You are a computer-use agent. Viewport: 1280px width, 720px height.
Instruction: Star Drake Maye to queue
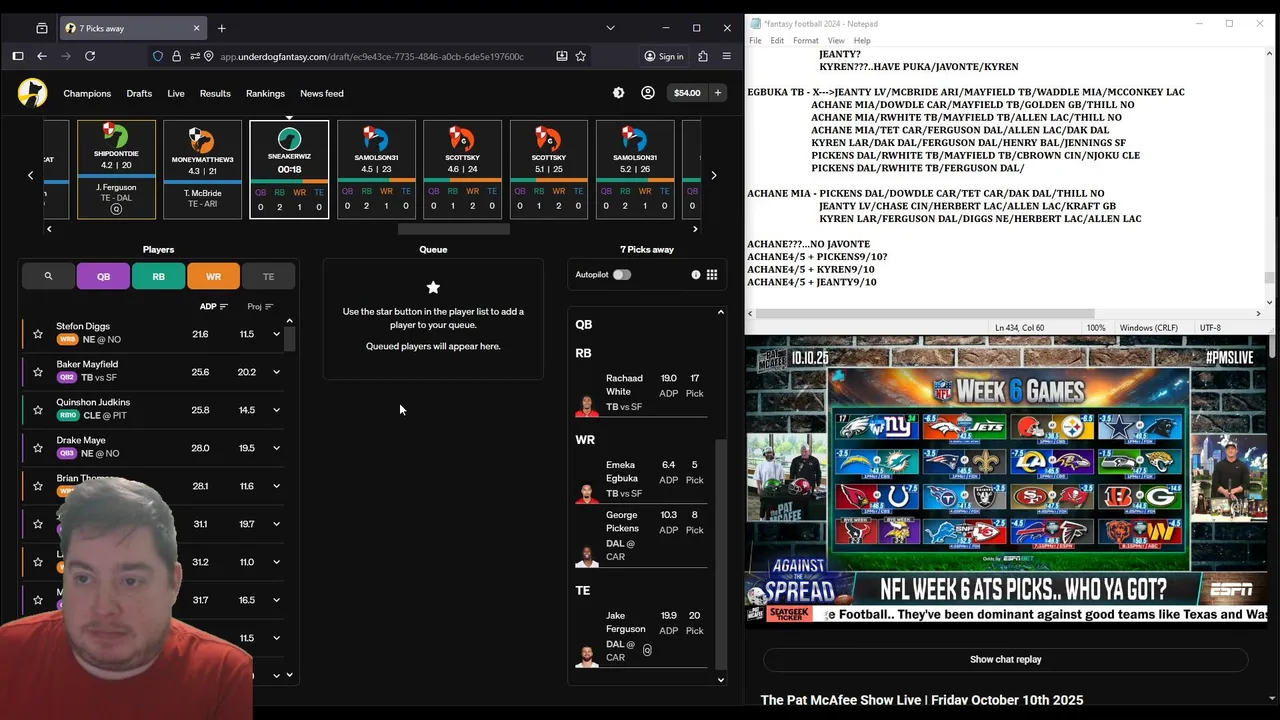click(38, 448)
